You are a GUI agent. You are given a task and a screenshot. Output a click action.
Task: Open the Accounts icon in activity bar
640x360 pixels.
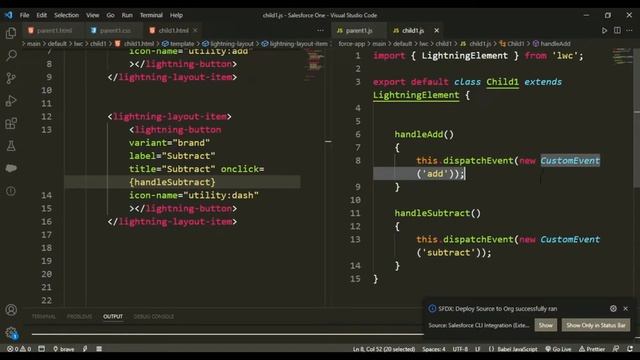pos(11,310)
